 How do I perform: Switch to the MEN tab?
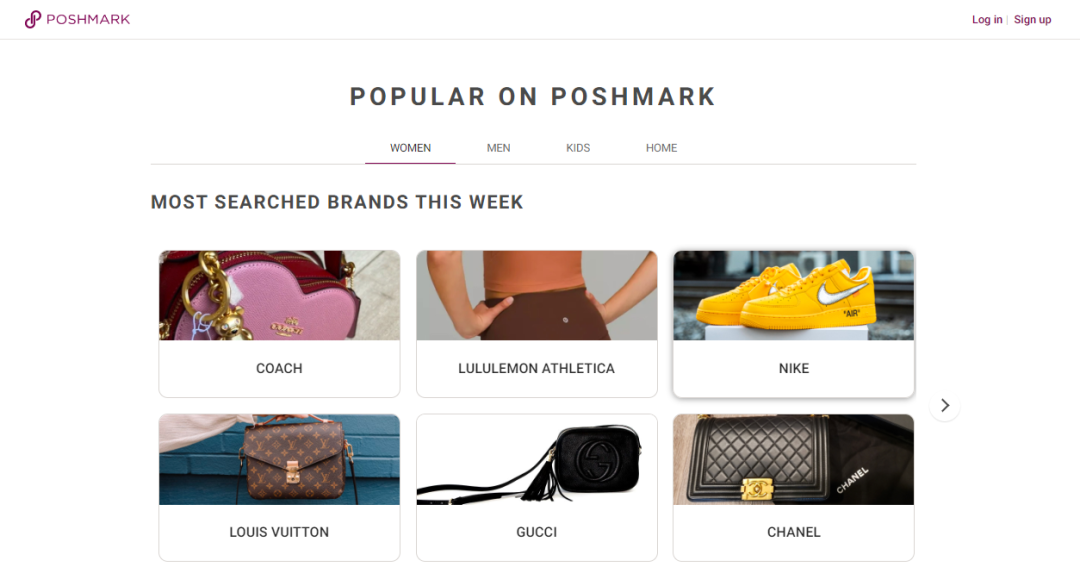pos(498,147)
